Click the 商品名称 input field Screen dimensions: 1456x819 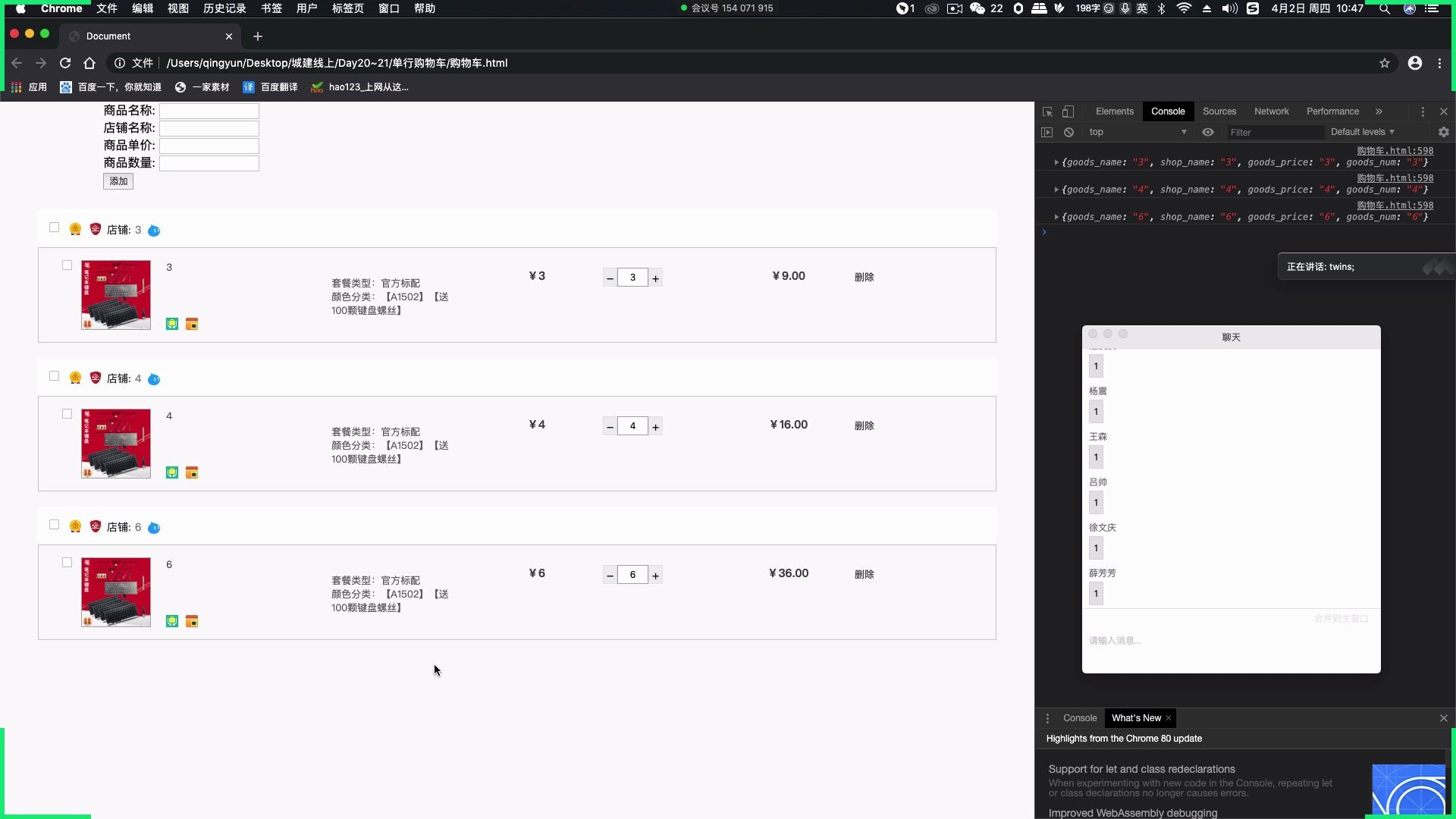click(209, 111)
